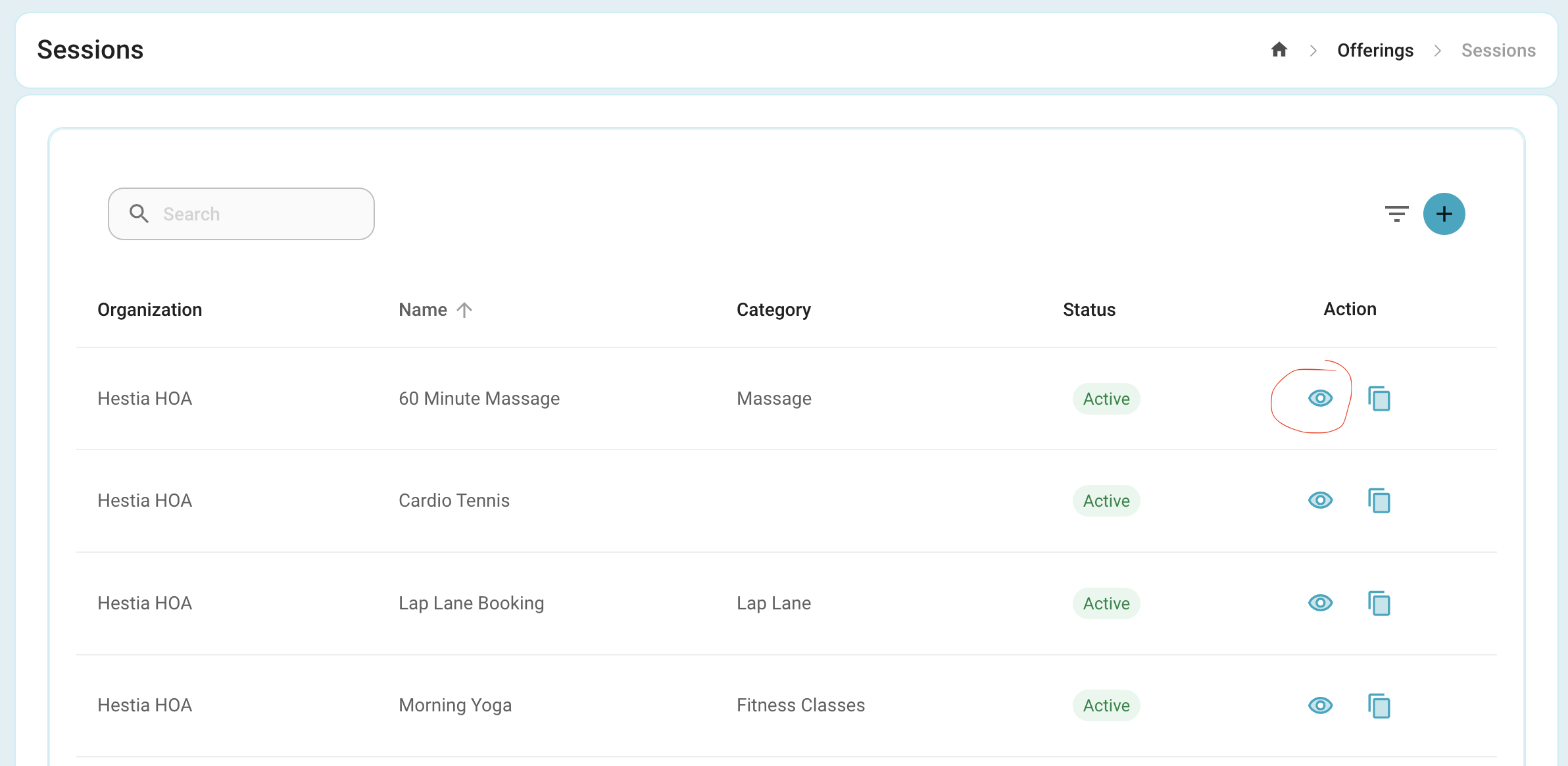Viewport: 1568px width, 766px height.
Task: View the Morning Yoga session
Action: (1320, 705)
